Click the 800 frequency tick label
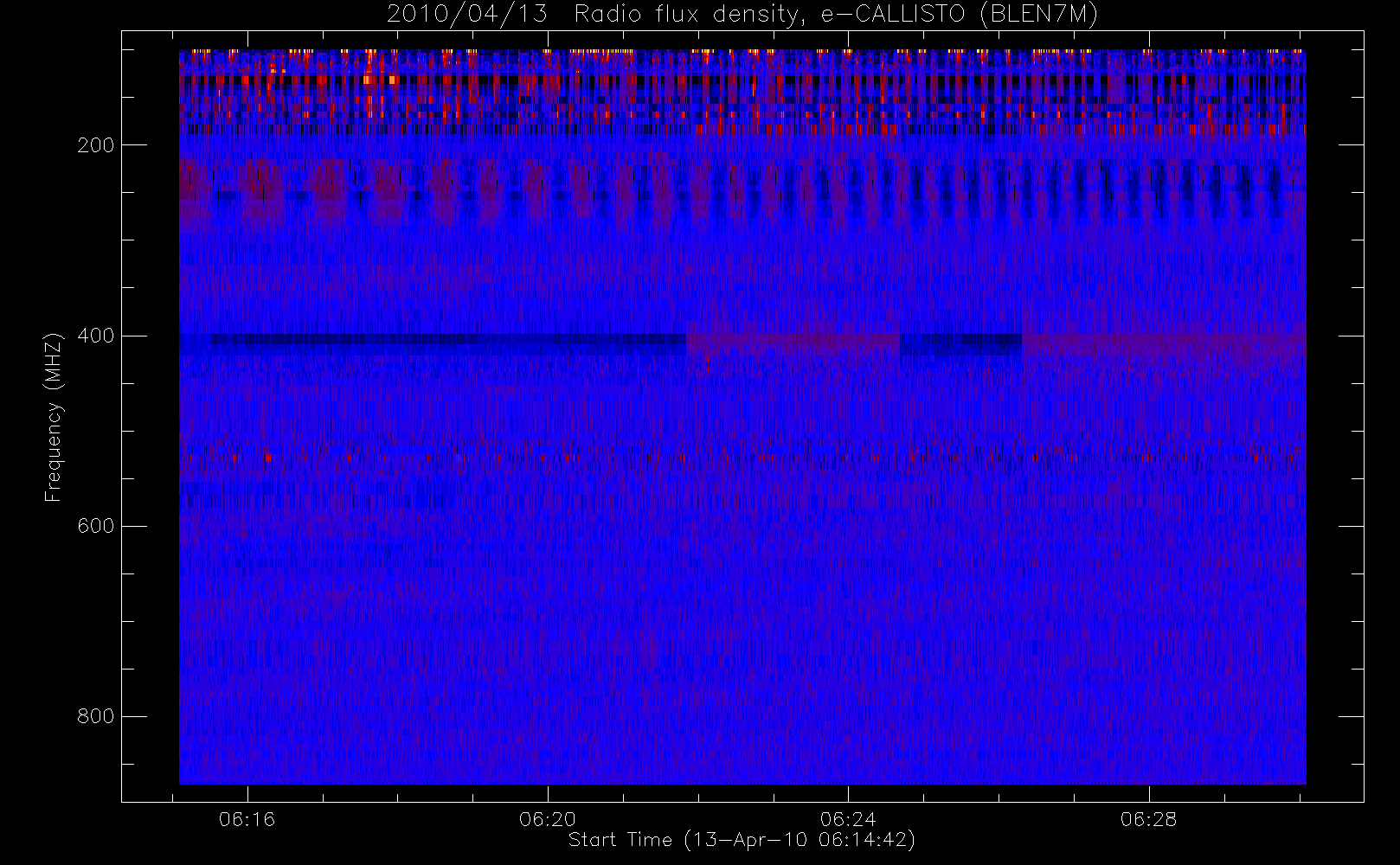The height and width of the screenshot is (865, 1400). point(96,716)
